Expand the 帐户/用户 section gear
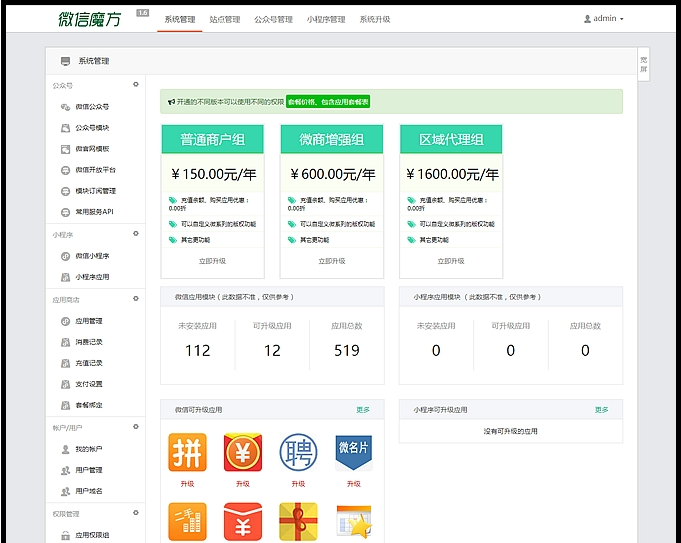This screenshot has height=543, width=681. pyautogui.click(x=136, y=427)
